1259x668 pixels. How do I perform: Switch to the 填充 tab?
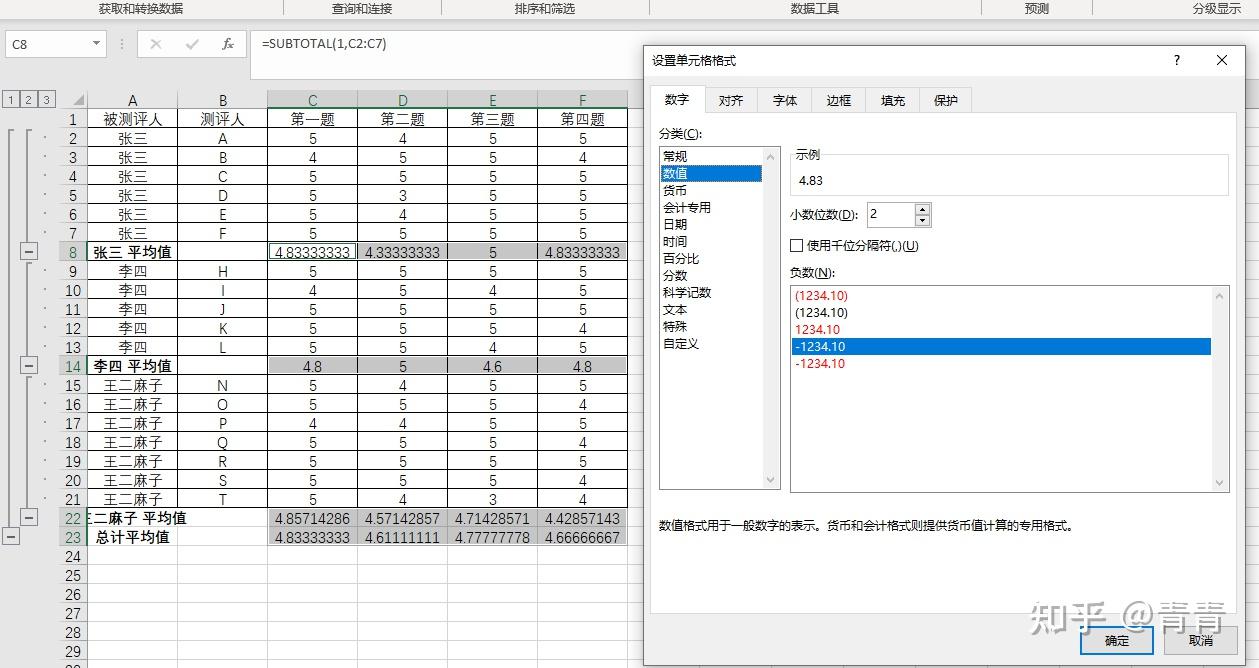point(893,100)
